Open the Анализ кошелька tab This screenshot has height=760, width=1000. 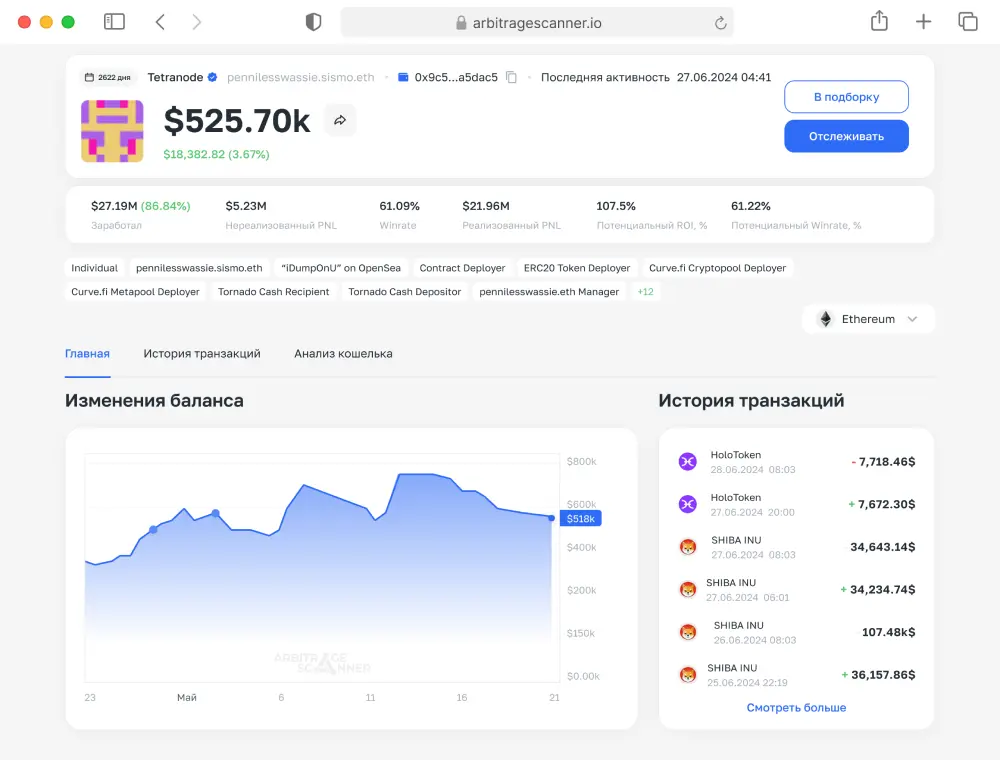[x=343, y=353]
